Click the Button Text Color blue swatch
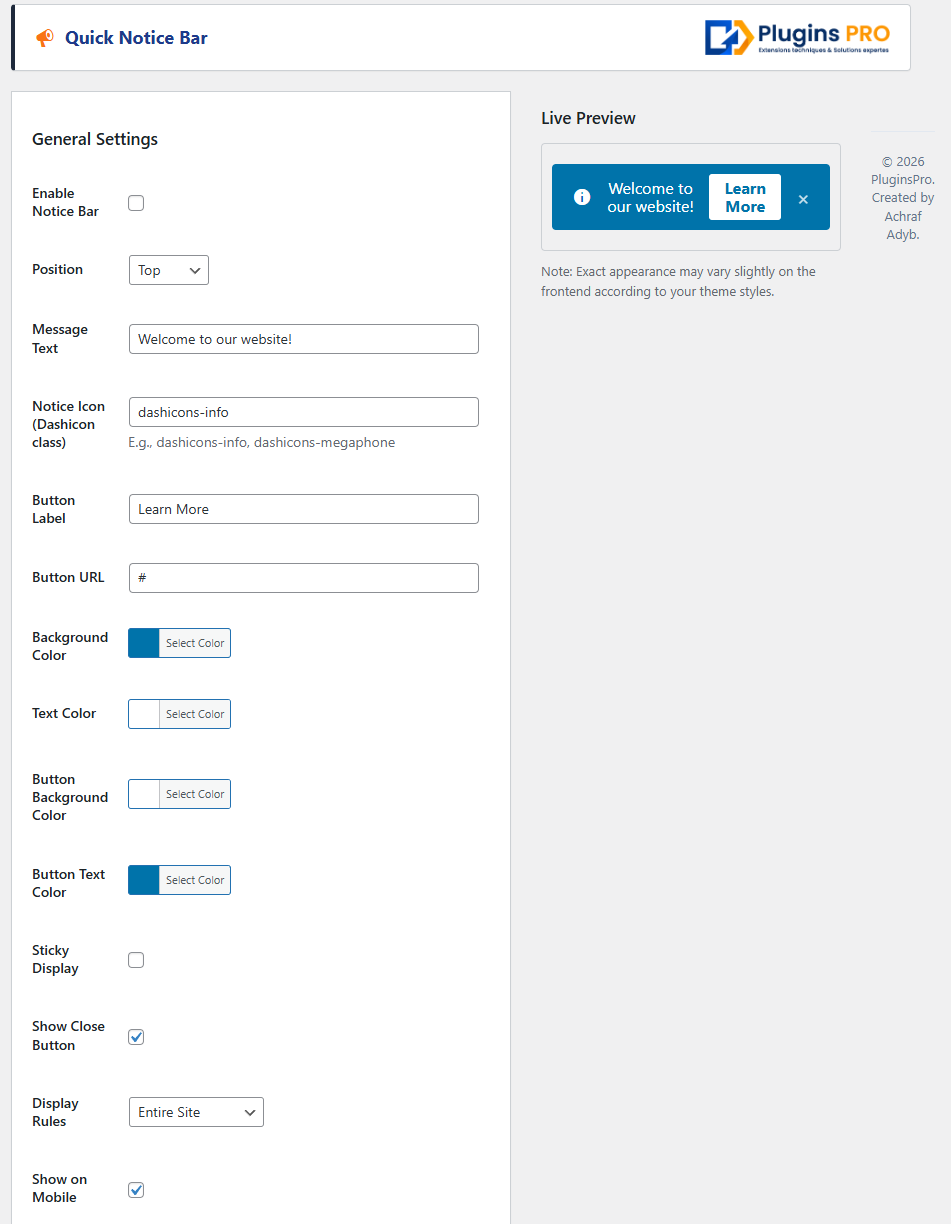Screen dimensions: 951x1224 (144, 880)
